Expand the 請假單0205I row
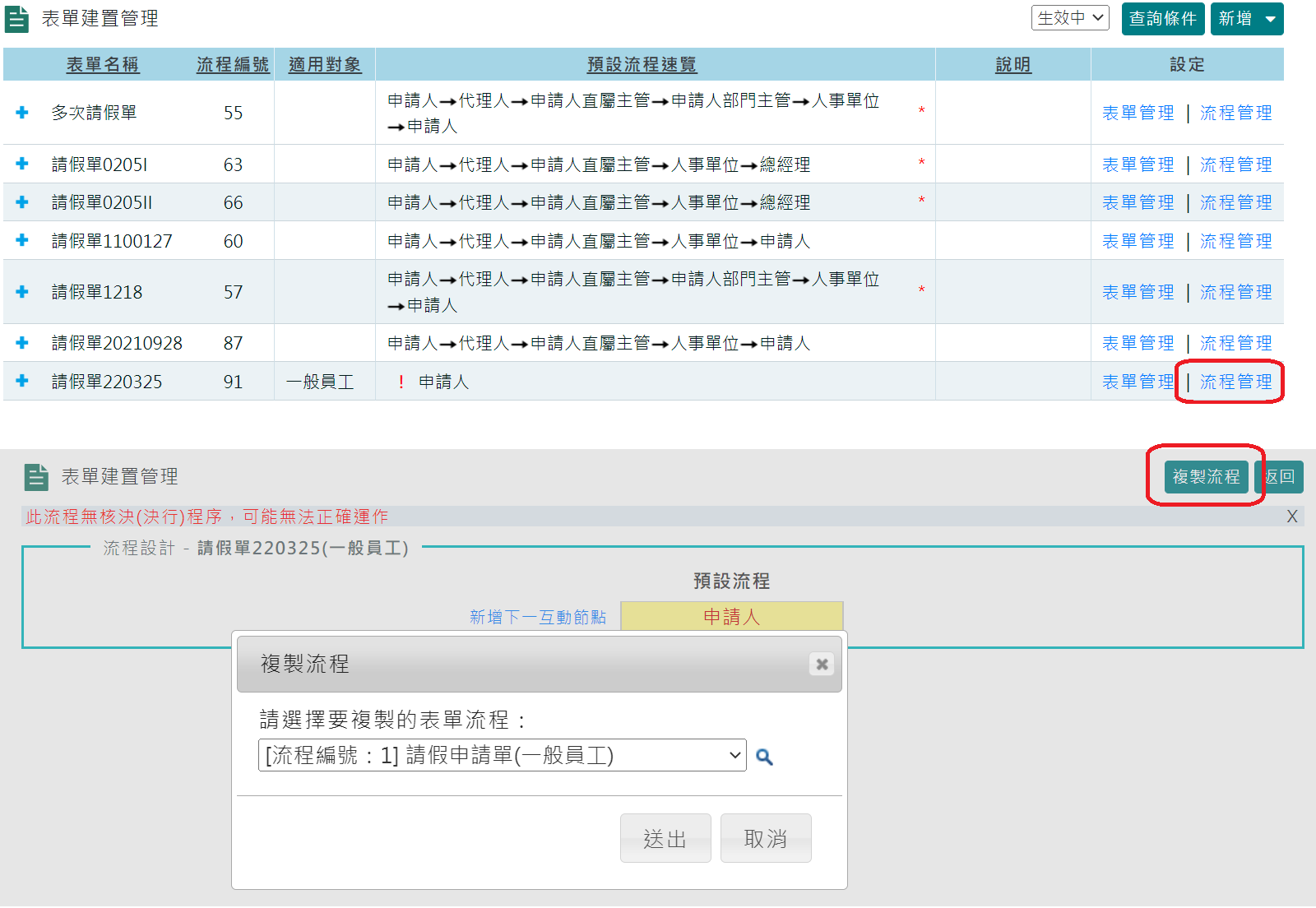 [x=21, y=164]
